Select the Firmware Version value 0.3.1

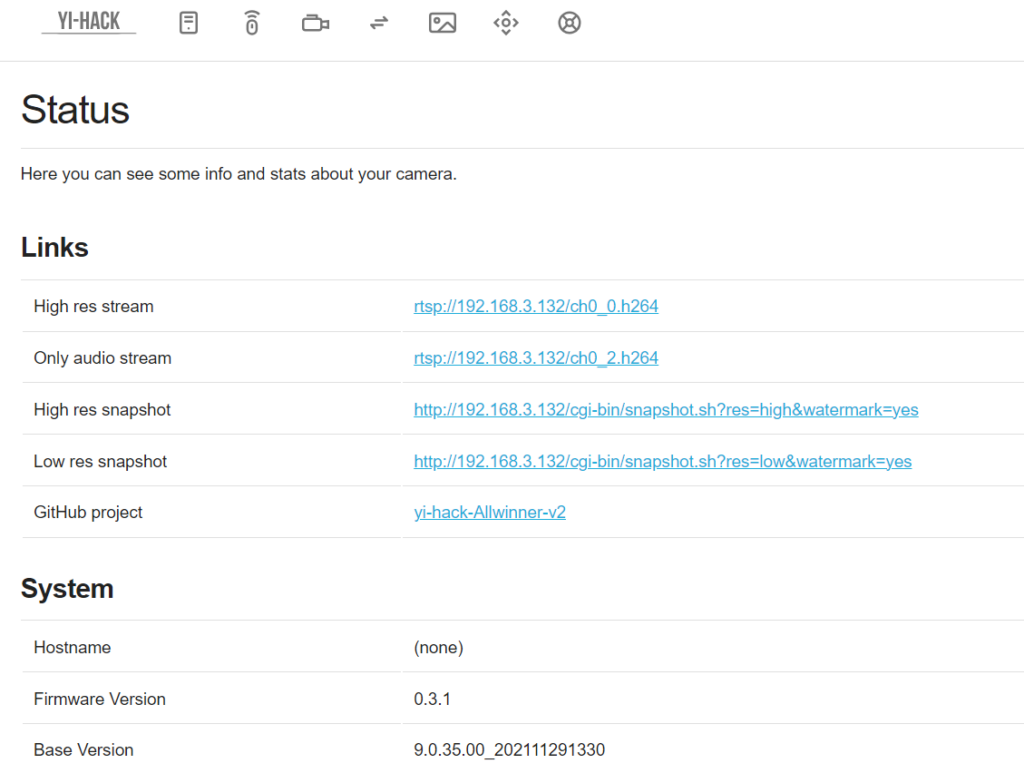[x=432, y=699]
